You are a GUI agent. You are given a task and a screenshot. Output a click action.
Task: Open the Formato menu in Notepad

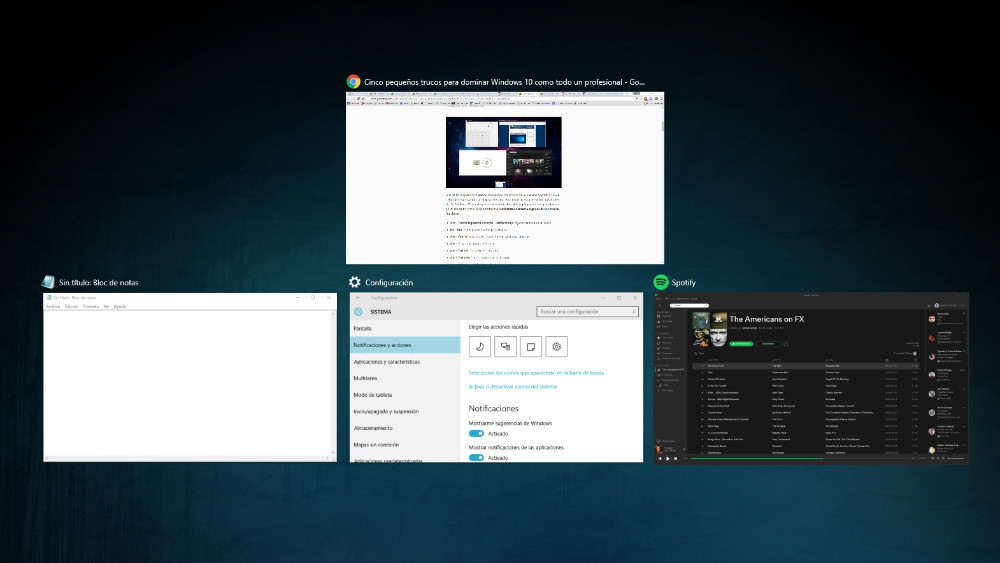[91, 307]
